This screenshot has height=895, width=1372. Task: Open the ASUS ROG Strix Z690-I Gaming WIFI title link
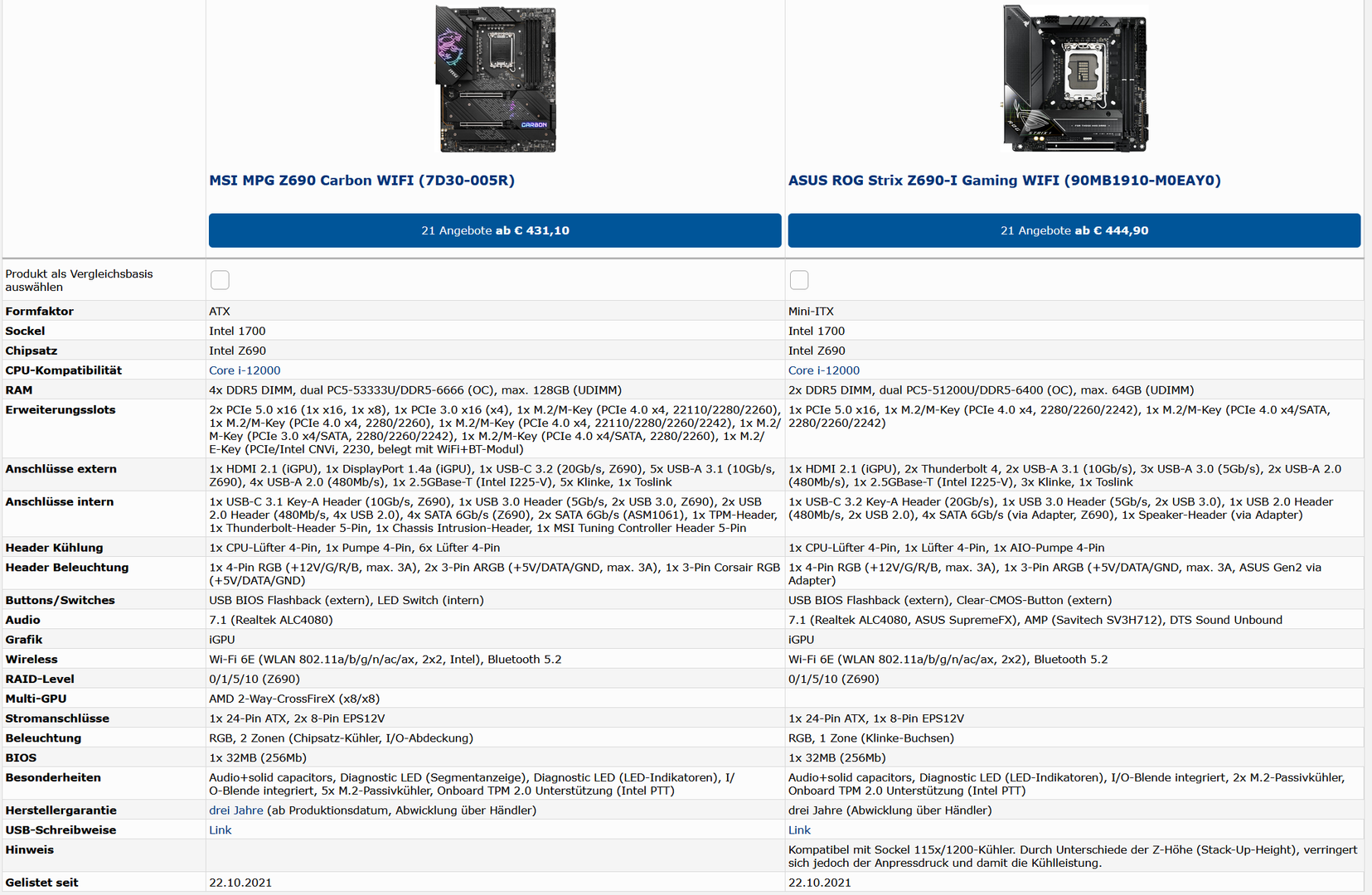coord(1005,181)
